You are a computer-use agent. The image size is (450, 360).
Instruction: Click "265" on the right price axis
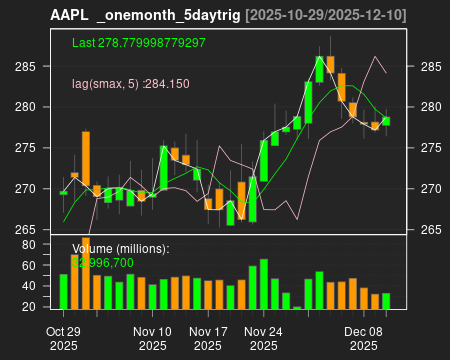tap(431, 229)
